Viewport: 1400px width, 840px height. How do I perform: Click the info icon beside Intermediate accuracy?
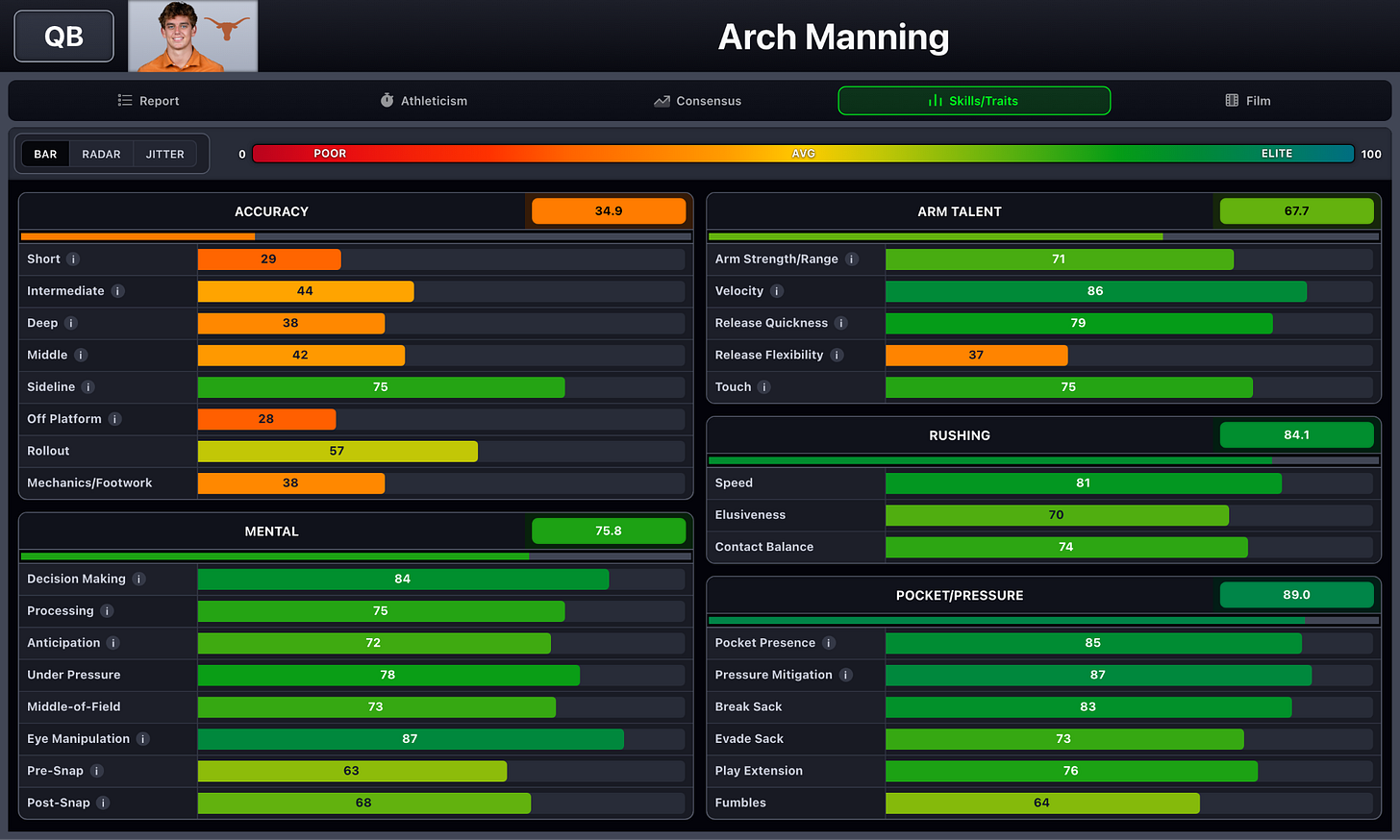pos(117,291)
